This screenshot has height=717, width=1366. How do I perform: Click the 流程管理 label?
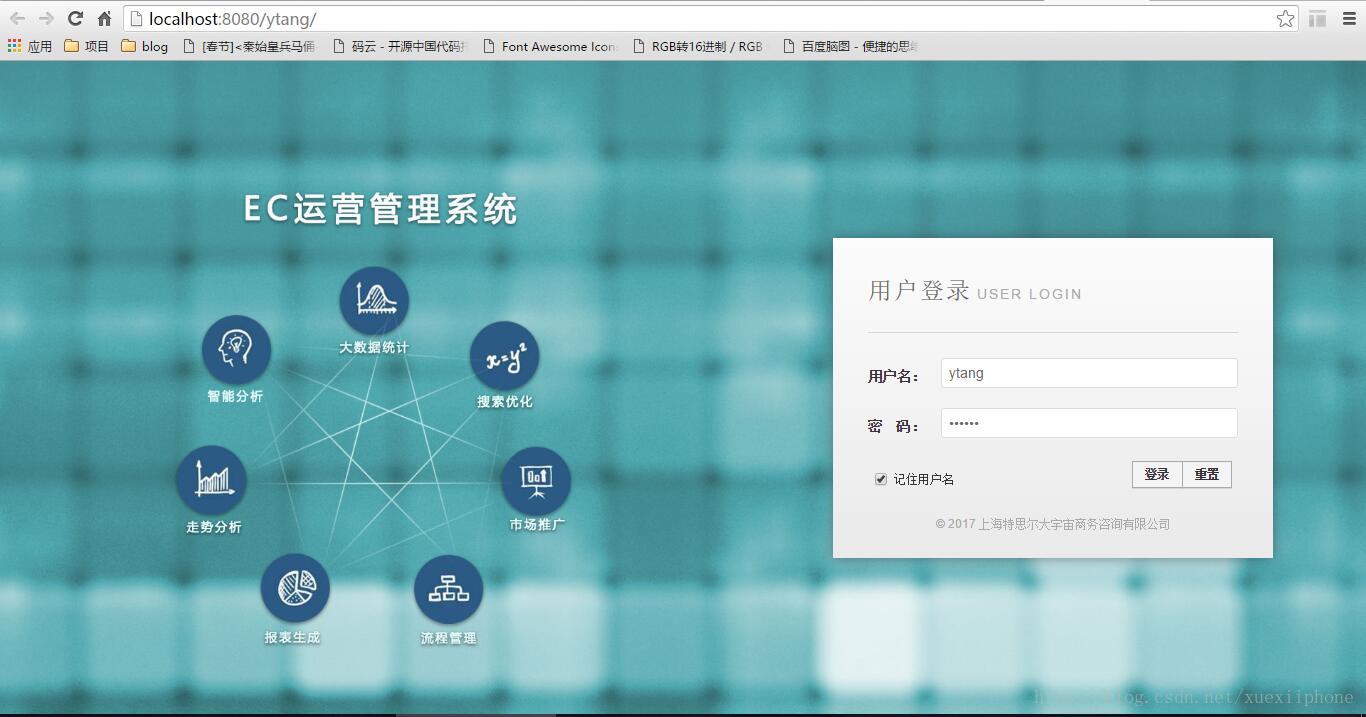pyautogui.click(x=448, y=638)
